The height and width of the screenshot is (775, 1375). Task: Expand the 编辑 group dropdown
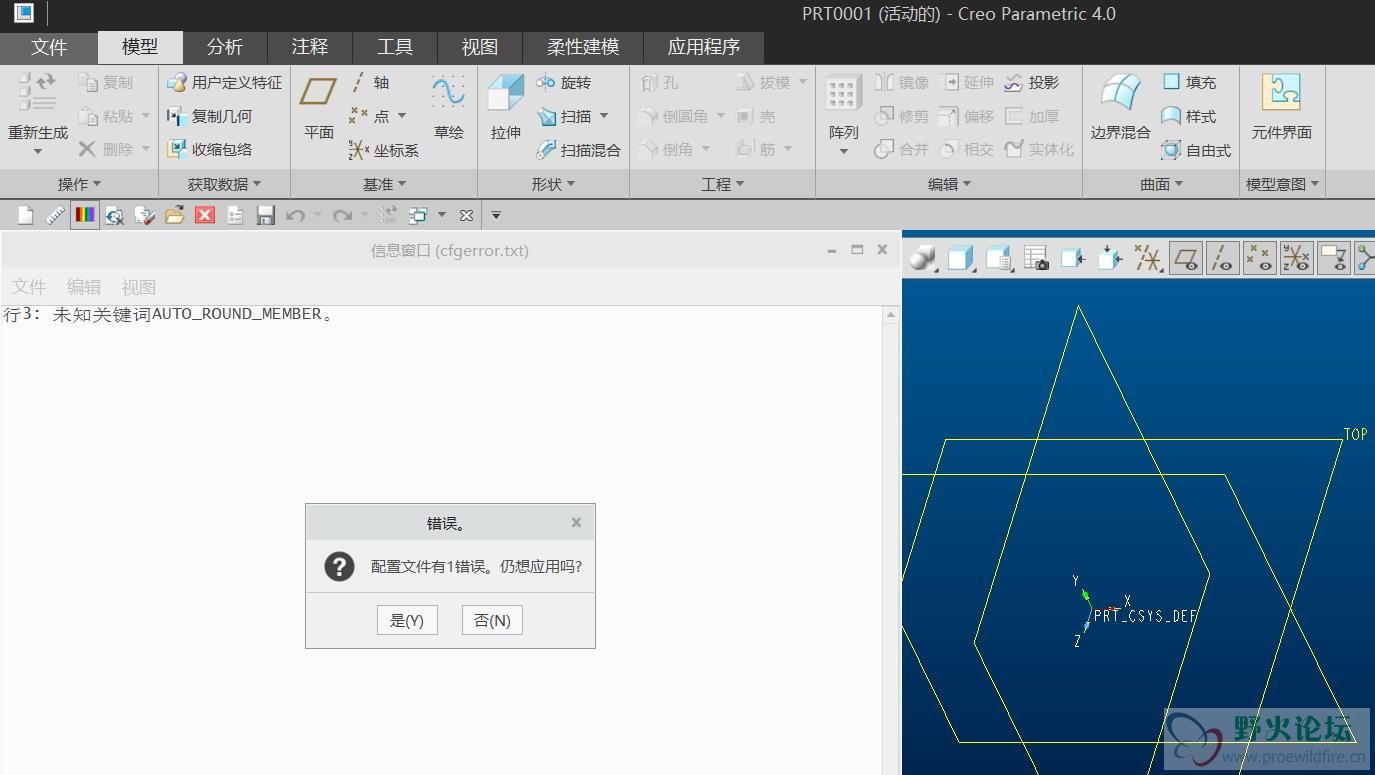click(x=949, y=184)
